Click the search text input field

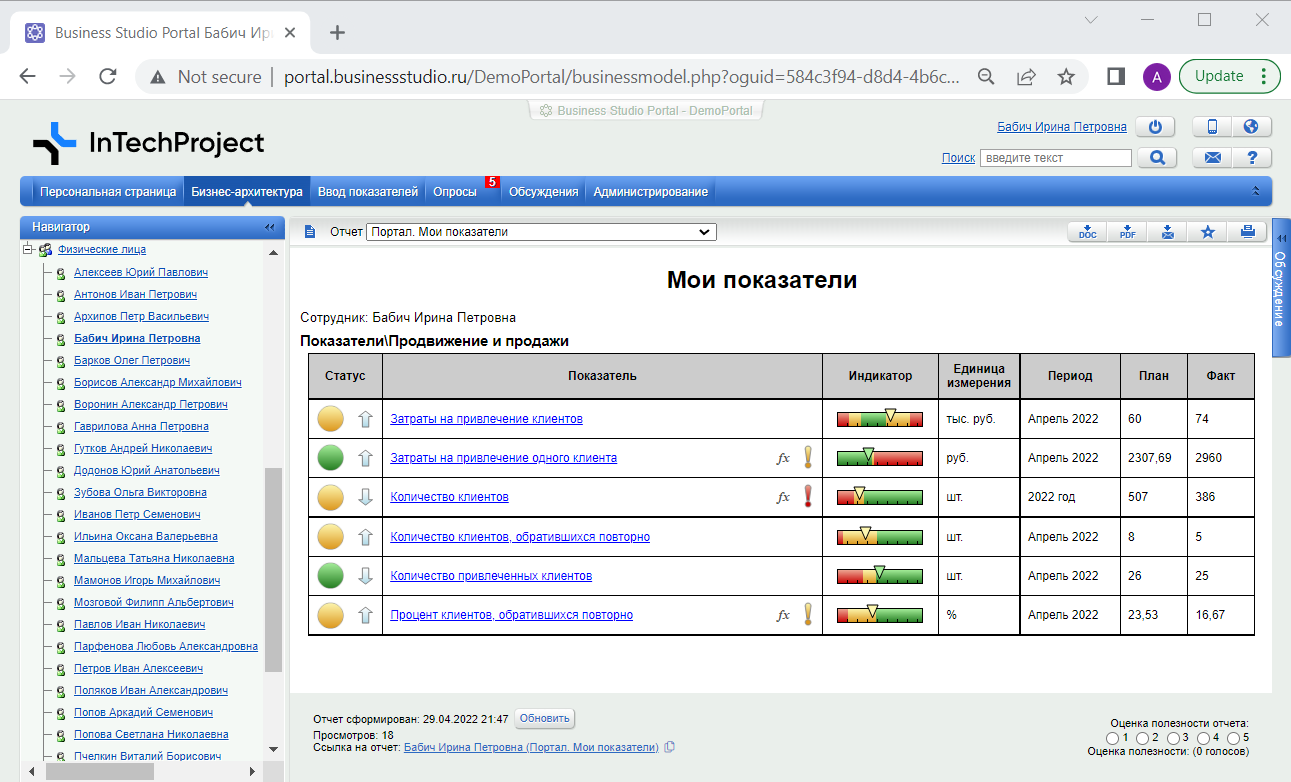pyautogui.click(x=1055, y=158)
